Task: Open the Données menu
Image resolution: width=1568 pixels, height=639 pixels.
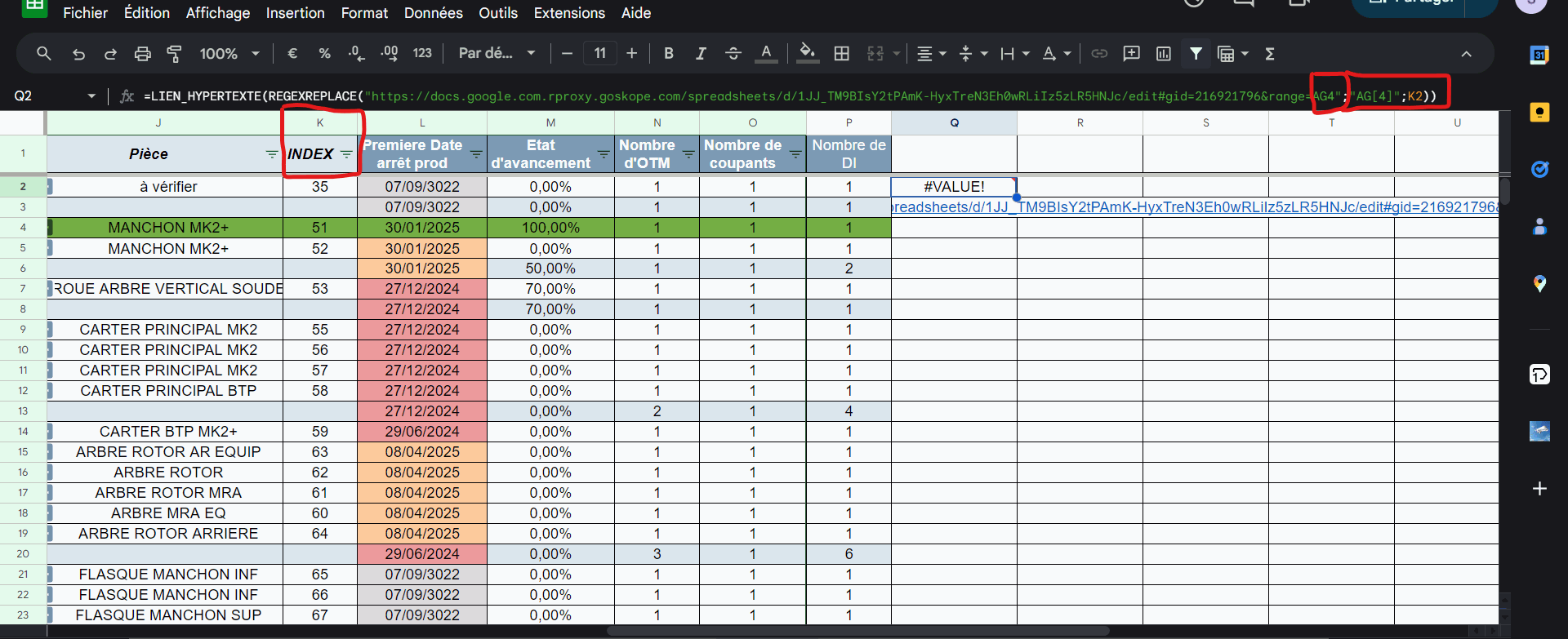Action: (433, 13)
